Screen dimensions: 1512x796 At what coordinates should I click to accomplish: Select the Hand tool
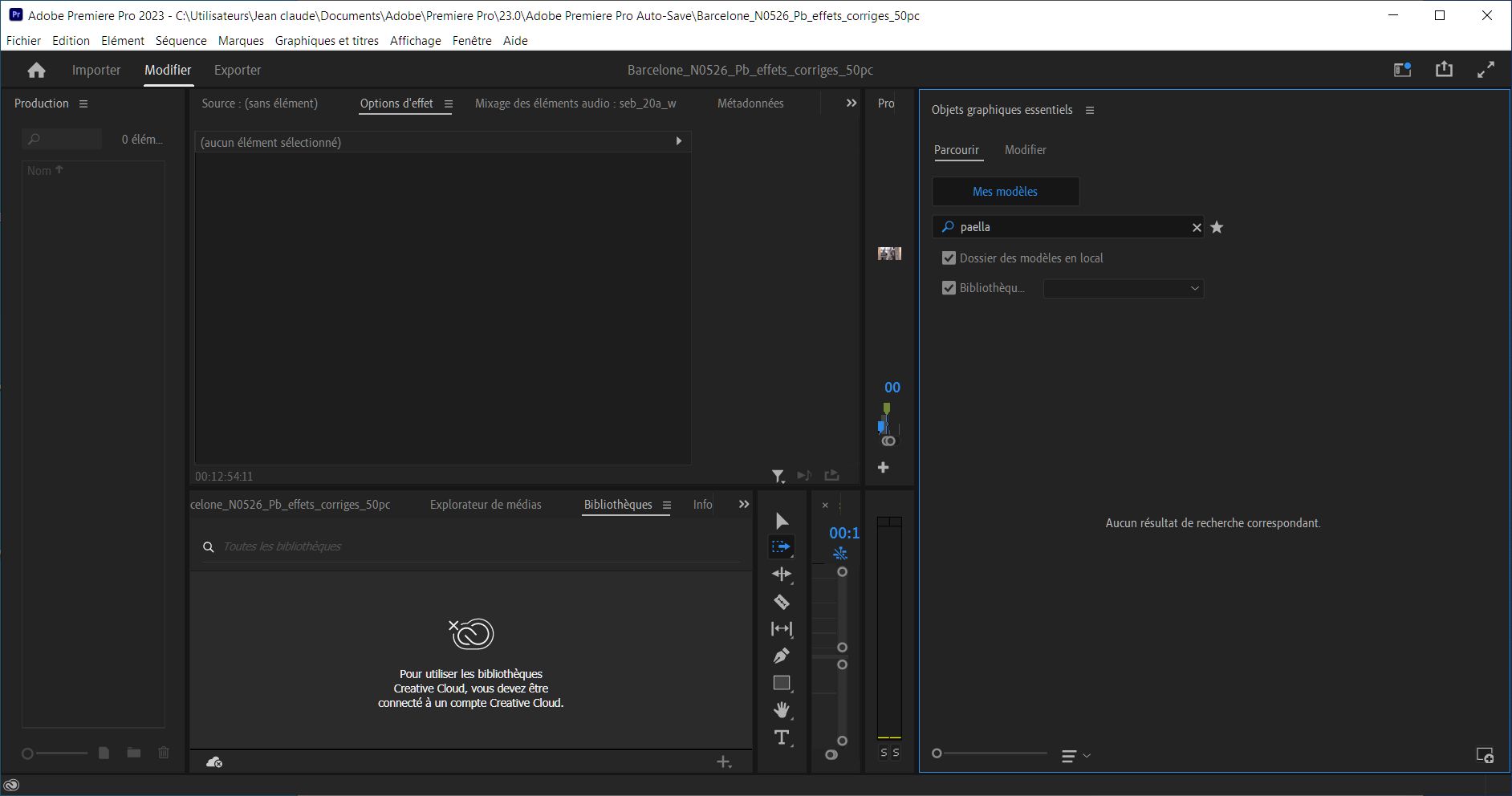[782, 710]
